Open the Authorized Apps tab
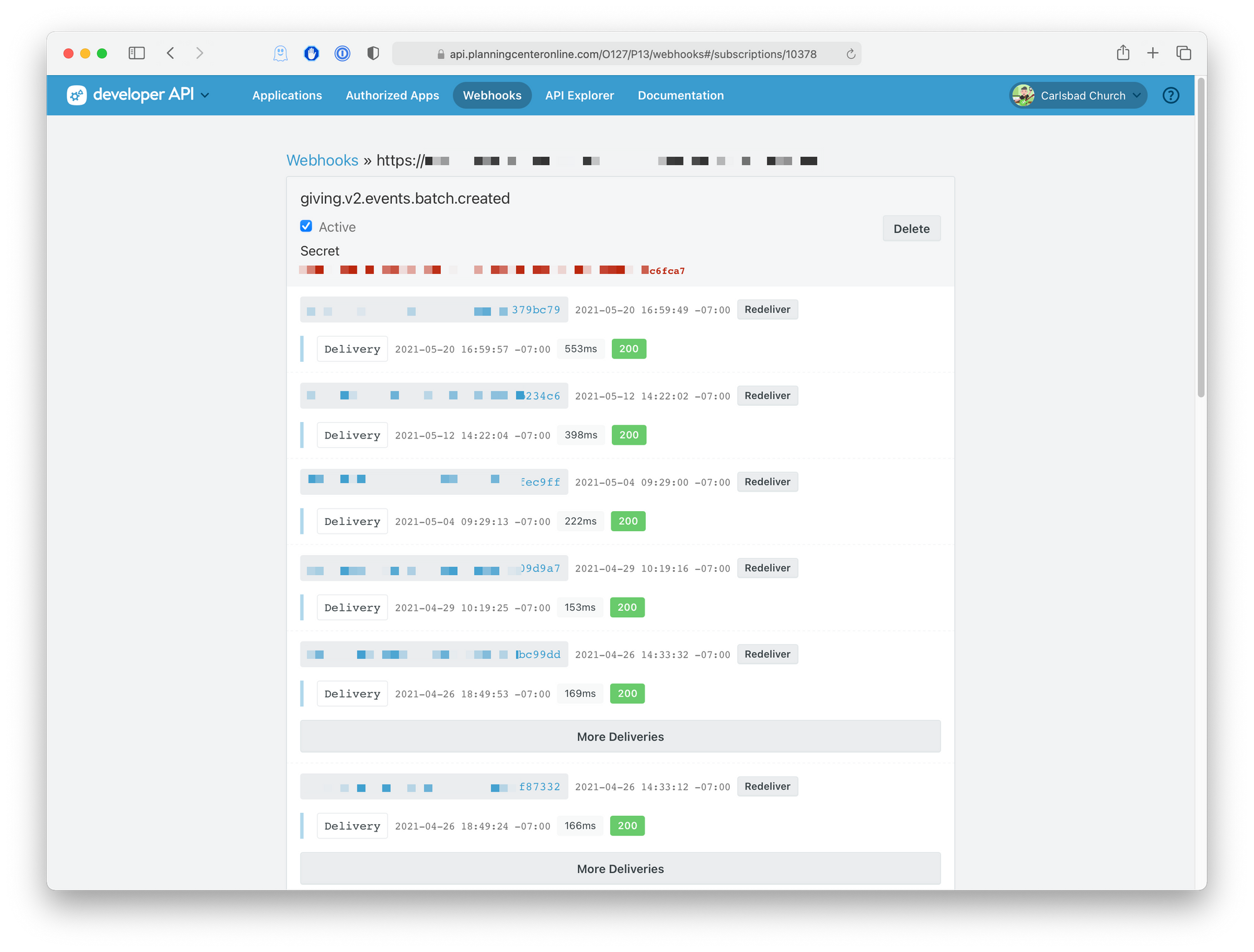Screen dimensions: 1254x952 (x=393, y=95)
